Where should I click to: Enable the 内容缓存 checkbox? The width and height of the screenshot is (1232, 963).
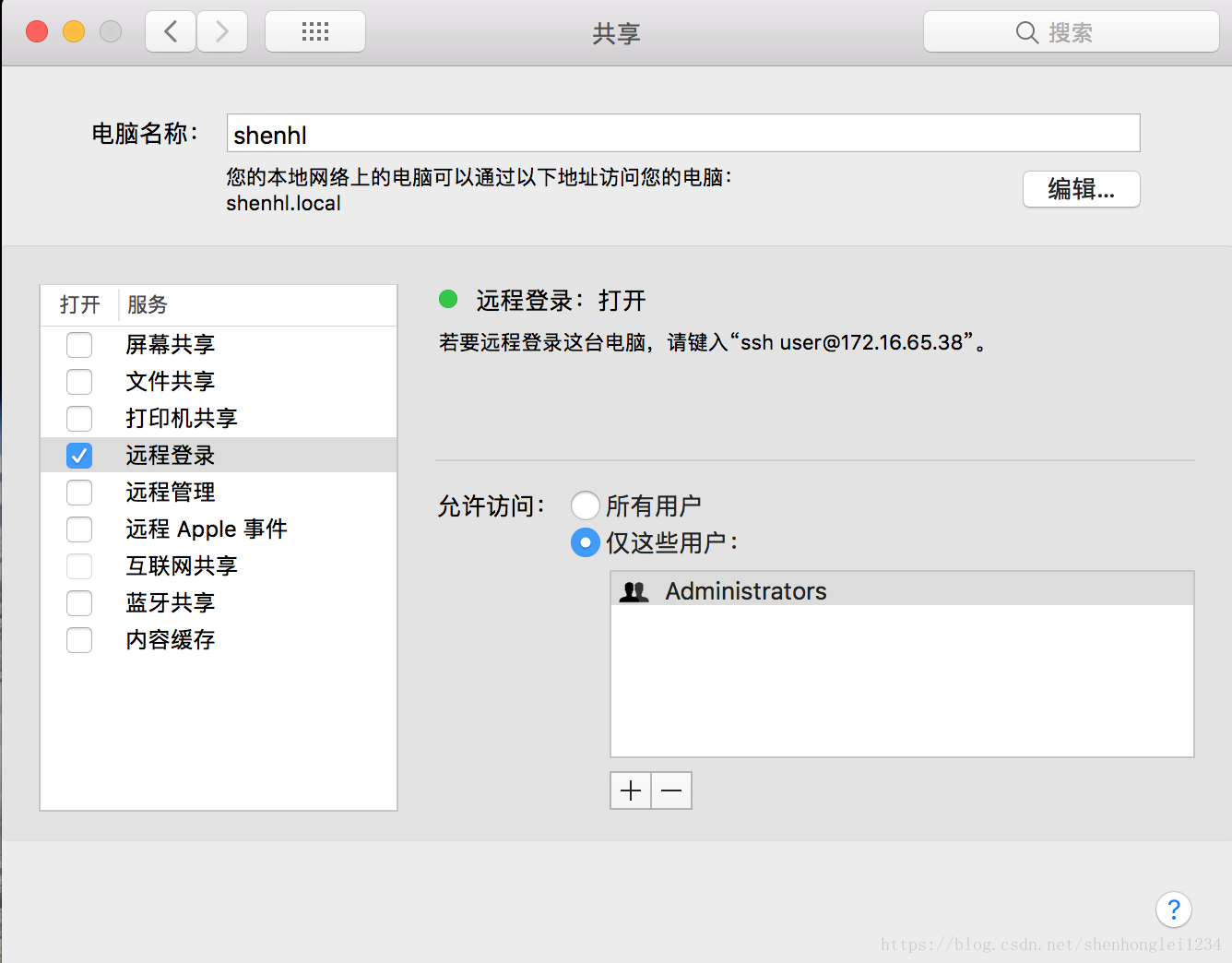(x=79, y=640)
